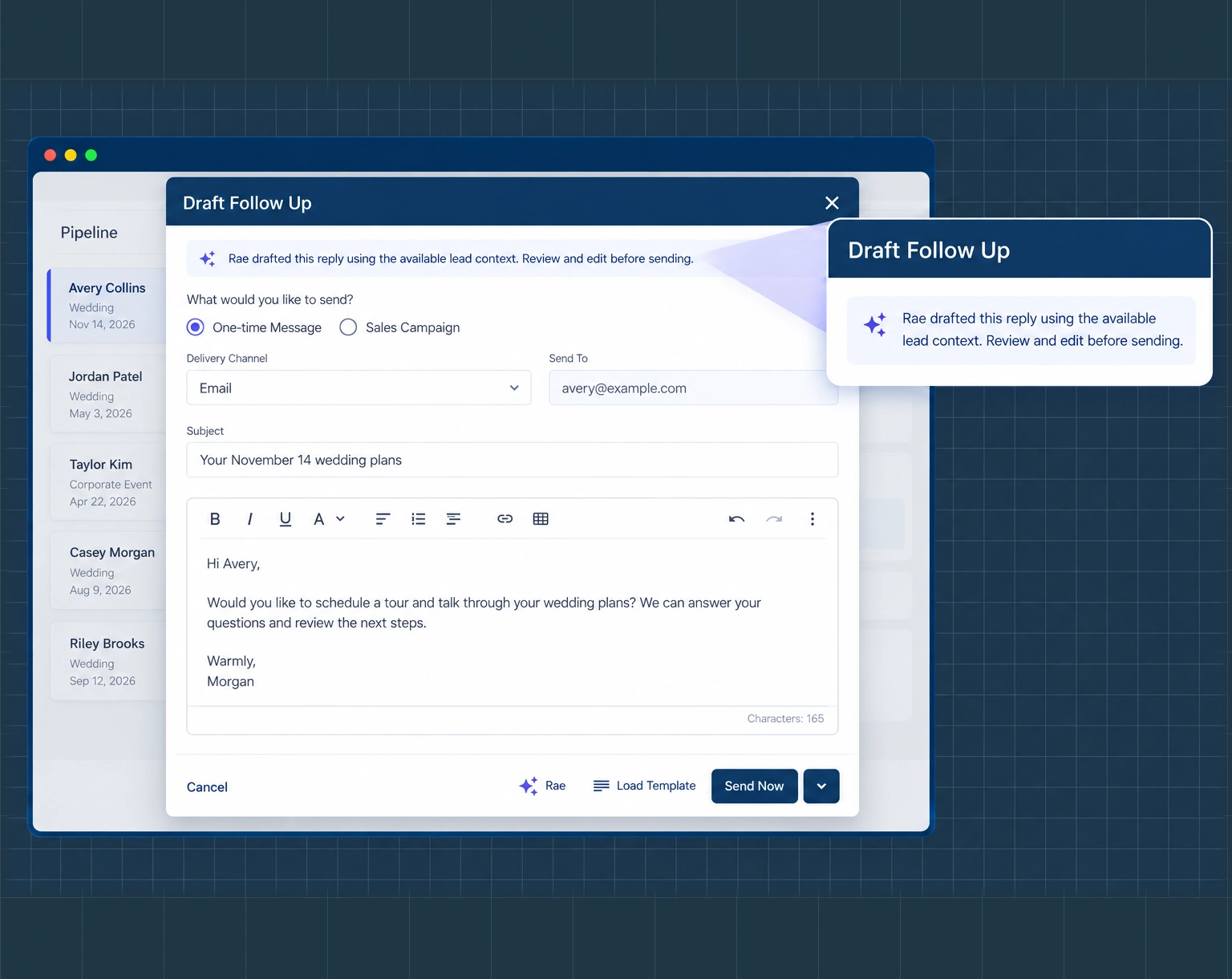
Task: Open the Delivery Channel Email dropdown
Action: click(359, 388)
